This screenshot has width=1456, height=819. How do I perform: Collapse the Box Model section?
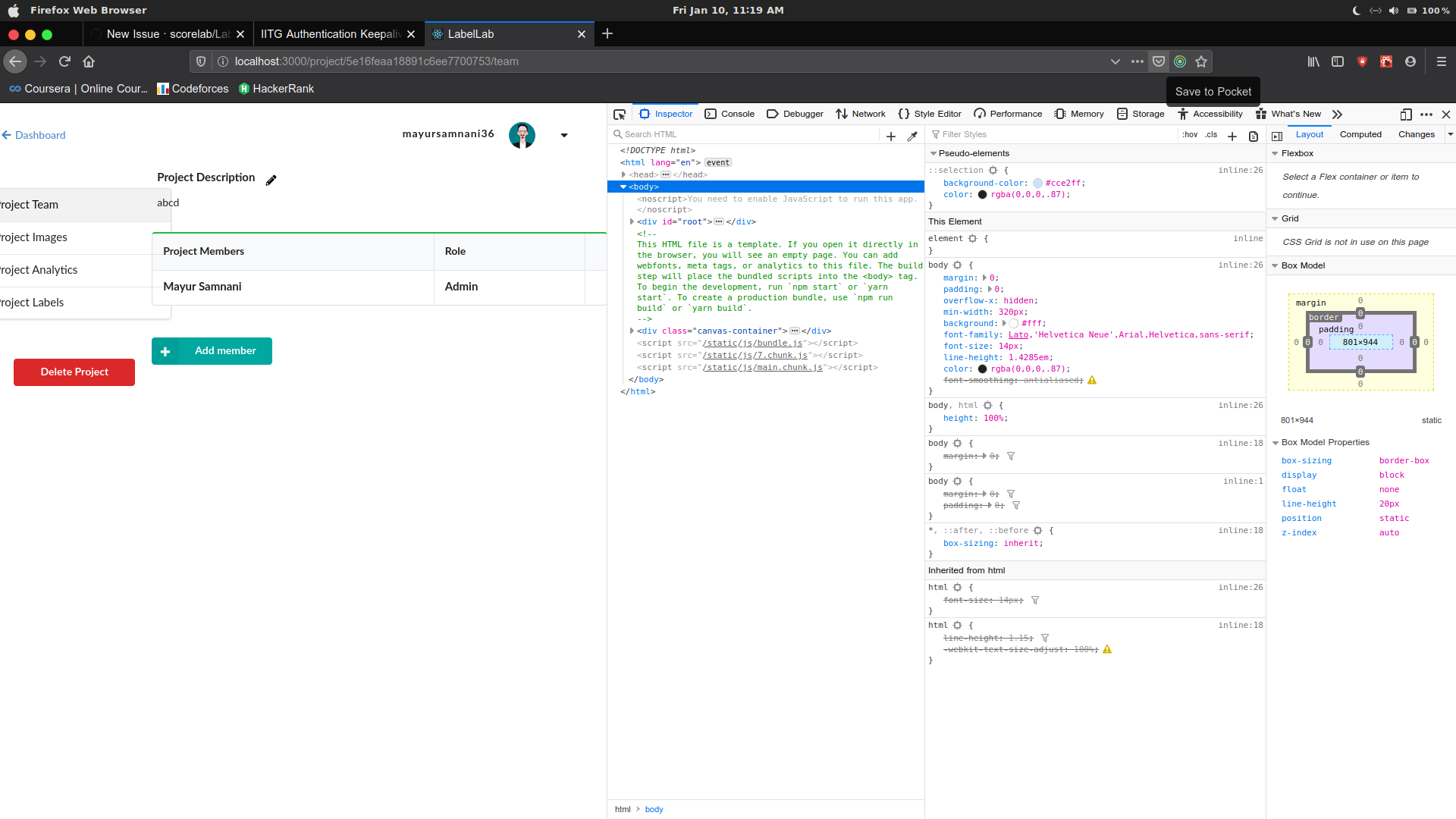(x=1275, y=265)
